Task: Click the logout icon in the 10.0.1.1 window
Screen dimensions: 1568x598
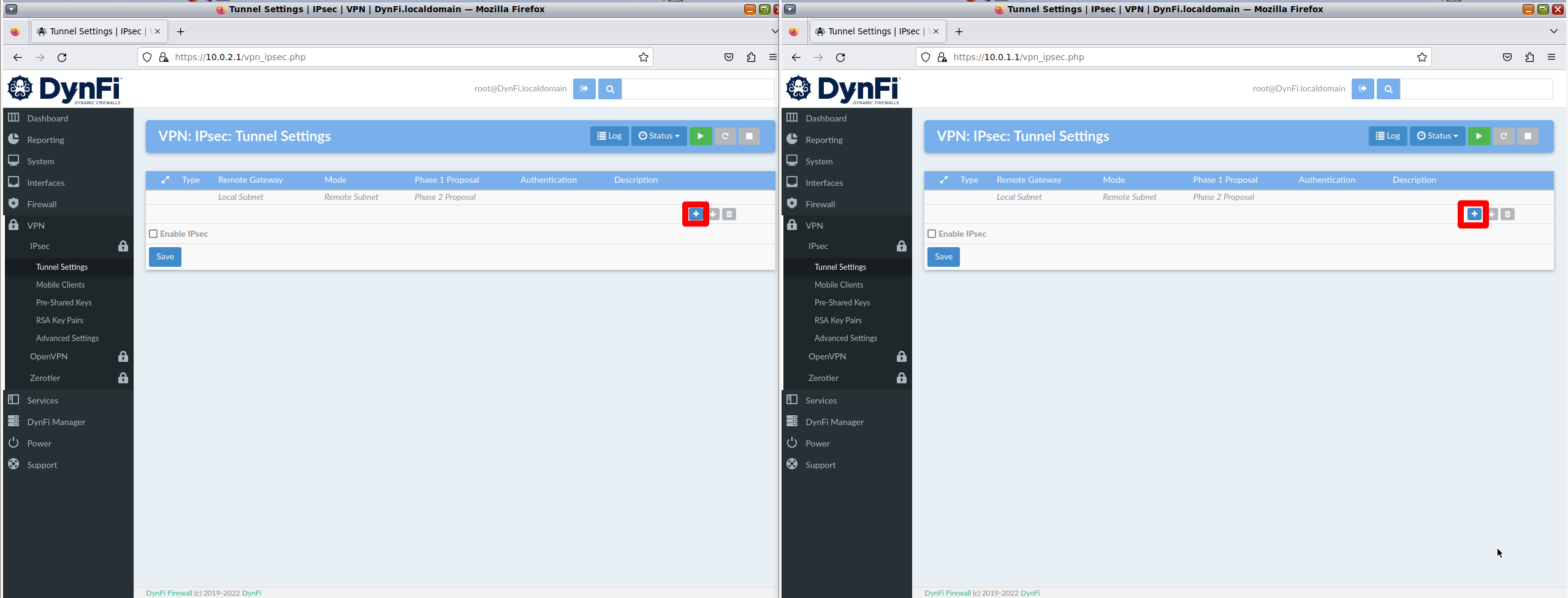Action: 1362,89
